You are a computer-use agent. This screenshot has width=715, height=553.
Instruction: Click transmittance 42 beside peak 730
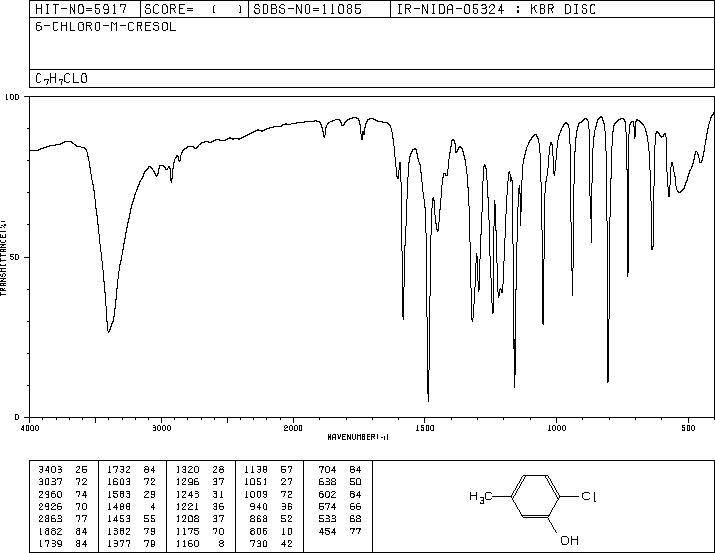(287, 544)
